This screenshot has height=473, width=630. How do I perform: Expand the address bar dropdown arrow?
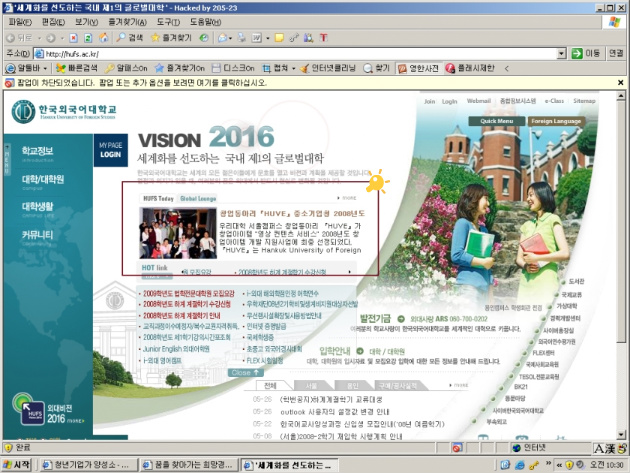pos(562,53)
